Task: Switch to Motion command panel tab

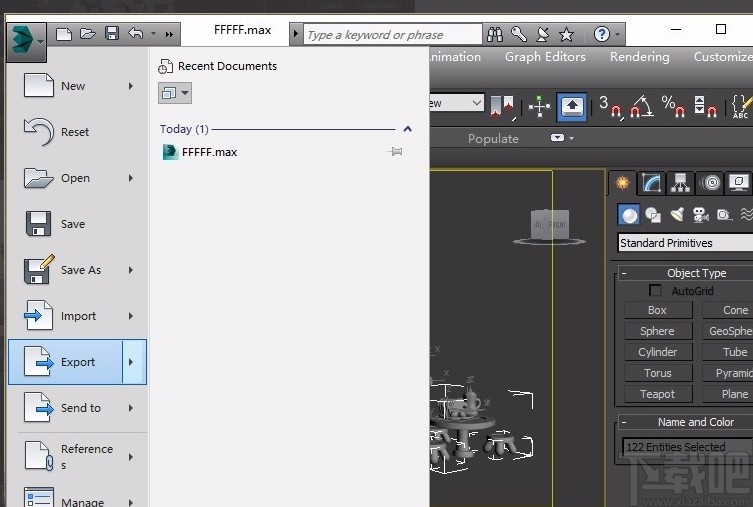Action: 710,183
